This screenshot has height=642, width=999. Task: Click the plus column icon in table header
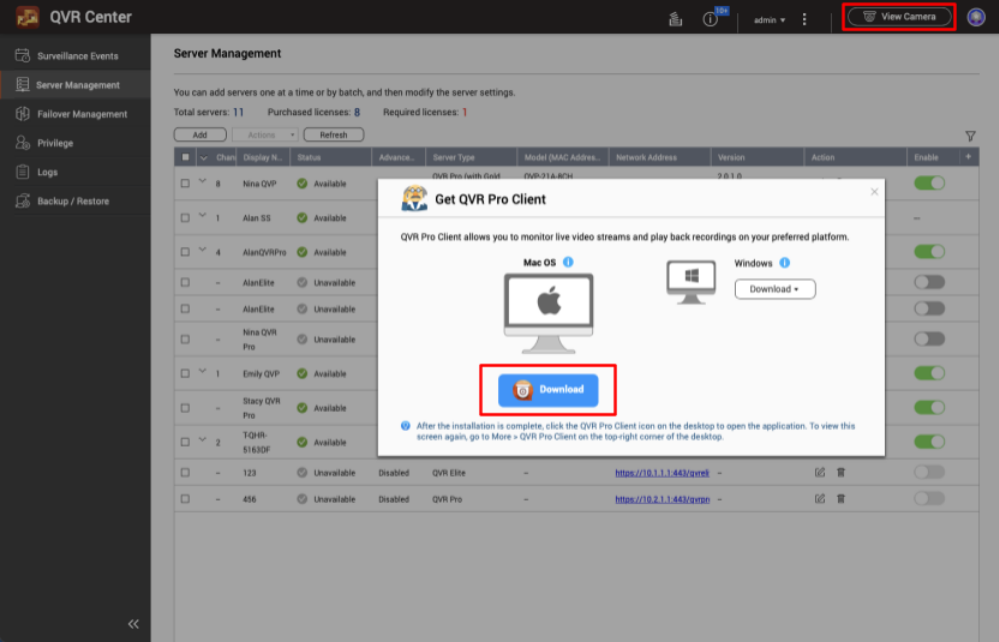(968, 157)
